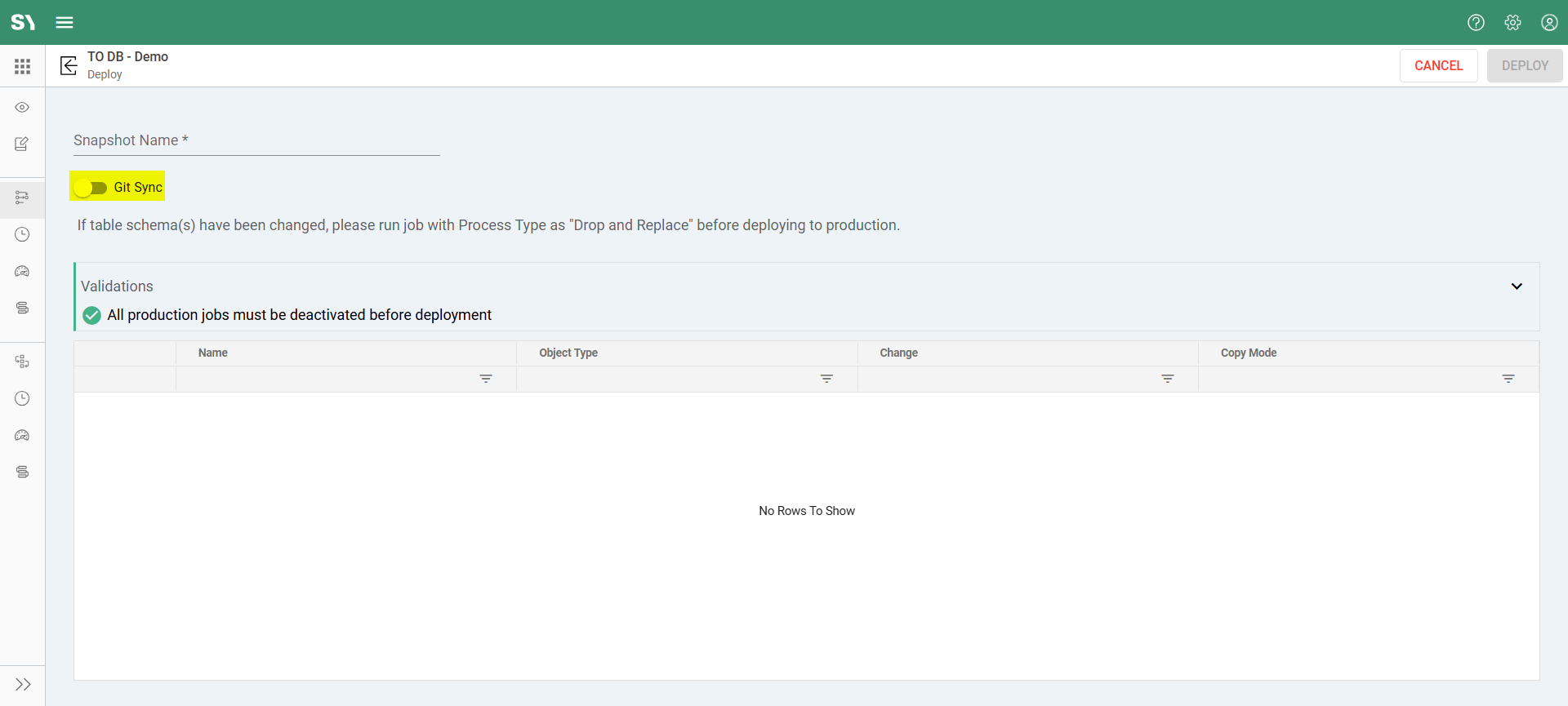This screenshot has height=706, width=1568.
Task: Open the user account profile icon
Action: [x=1549, y=22]
